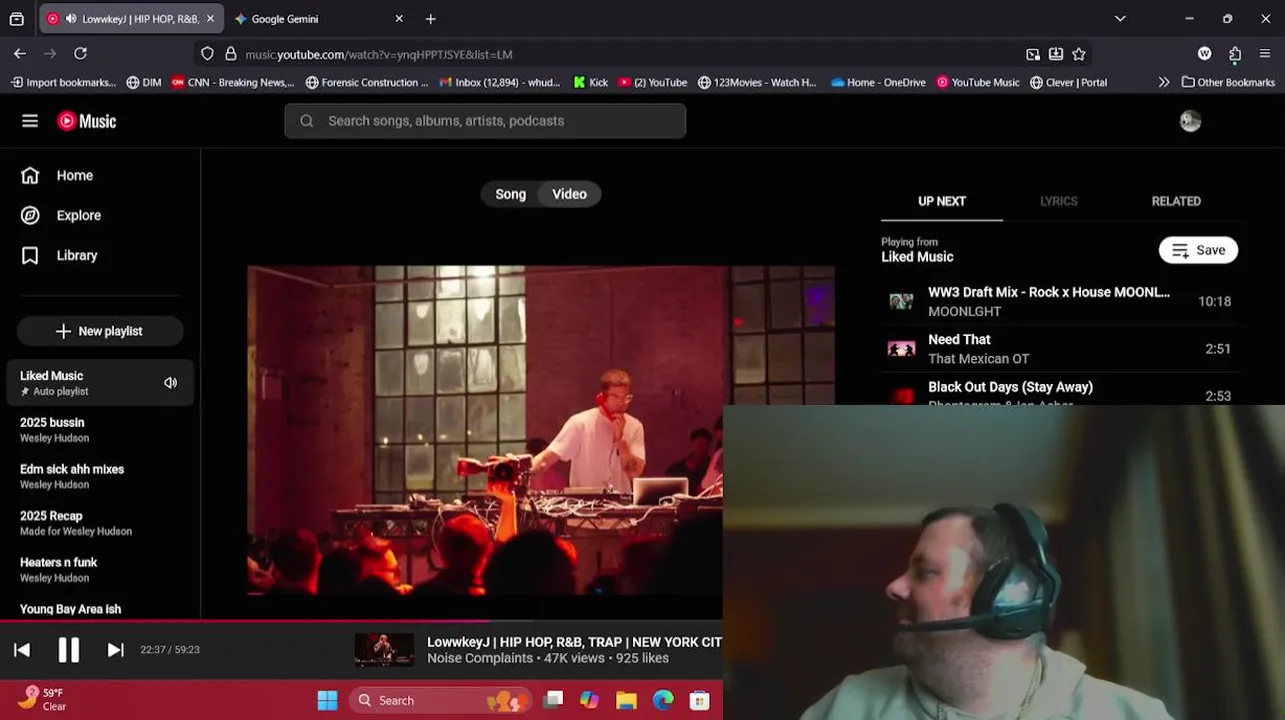The width and height of the screenshot is (1285, 720).
Task: Open the YouTube Music bookmark
Action: point(978,83)
